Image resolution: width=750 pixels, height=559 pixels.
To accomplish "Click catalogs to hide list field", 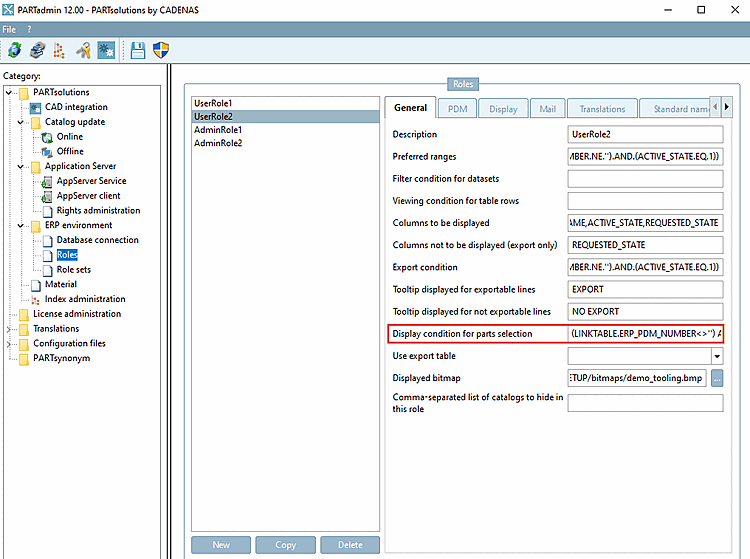I will (x=645, y=403).
